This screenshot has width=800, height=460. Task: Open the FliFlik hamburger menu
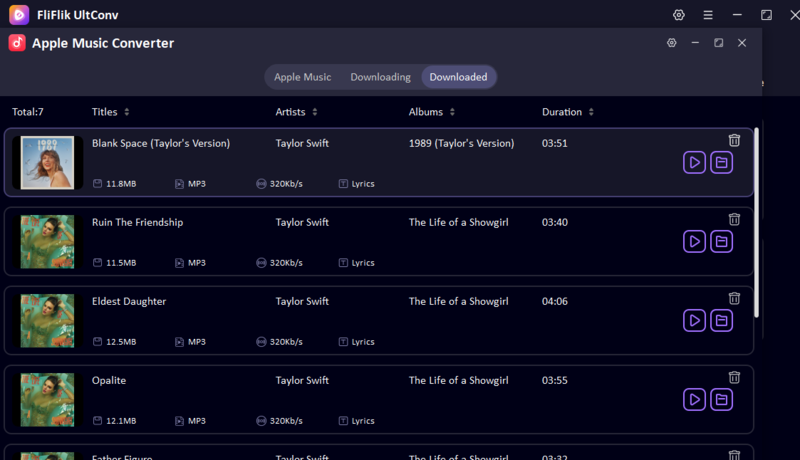pos(708,15)
